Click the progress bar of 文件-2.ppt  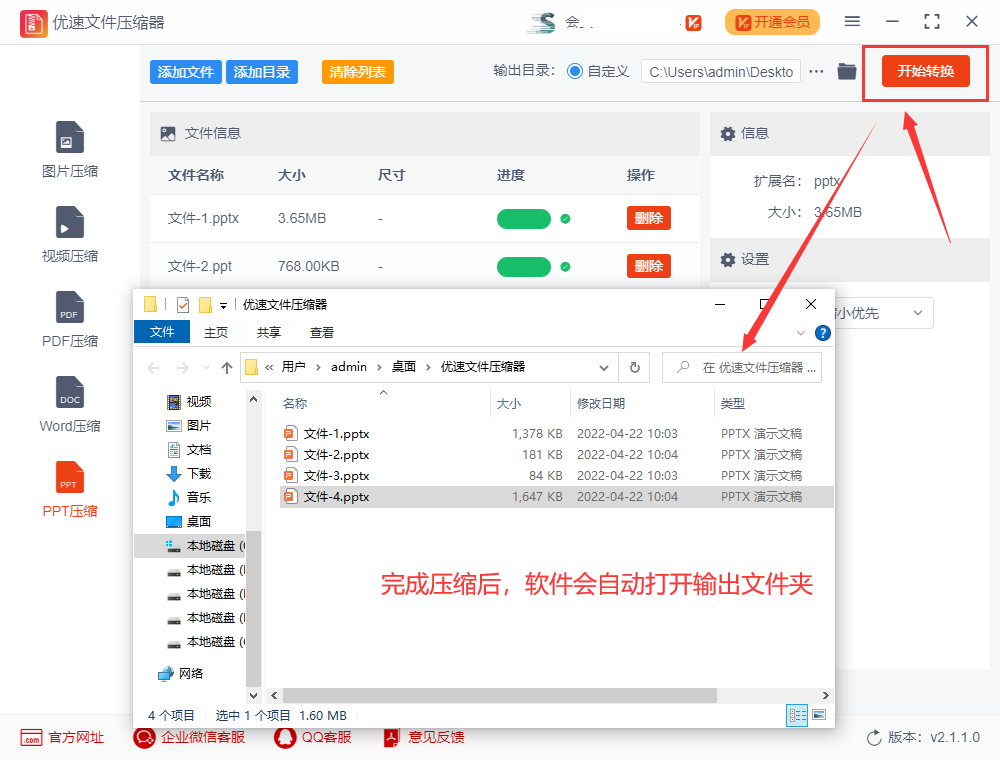tap(524, 267)
